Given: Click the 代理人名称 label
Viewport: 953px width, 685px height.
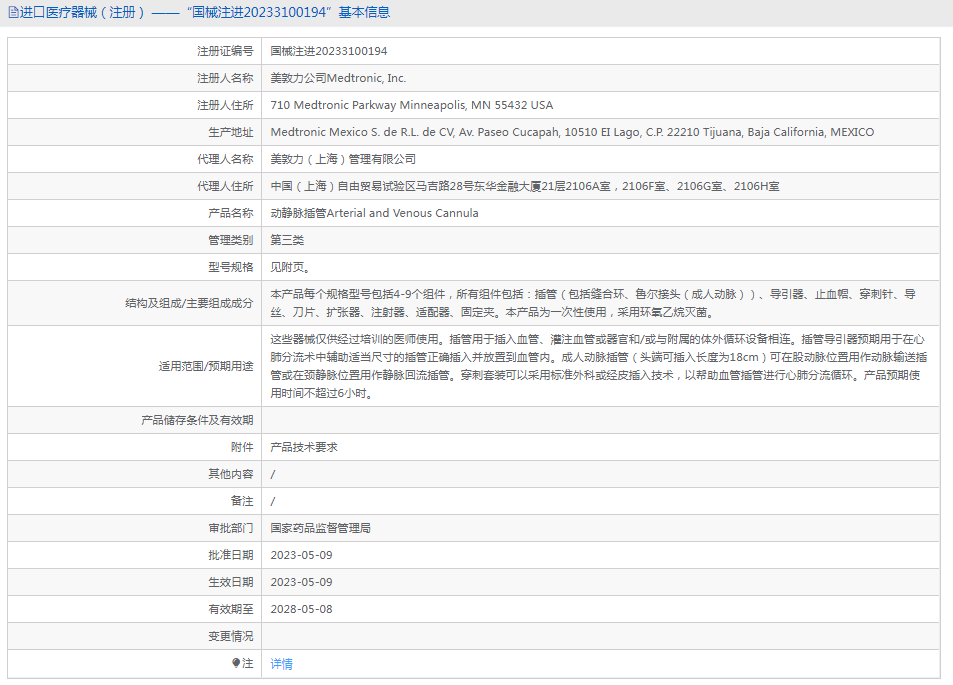Looking at the screenshot, I should click(x=225, y=159).
